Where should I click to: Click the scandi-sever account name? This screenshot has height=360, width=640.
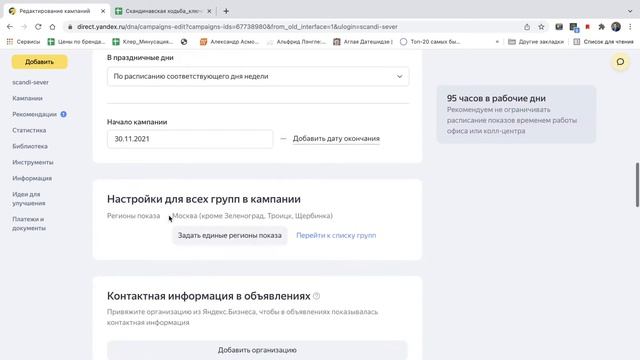(x=30, y=82)
